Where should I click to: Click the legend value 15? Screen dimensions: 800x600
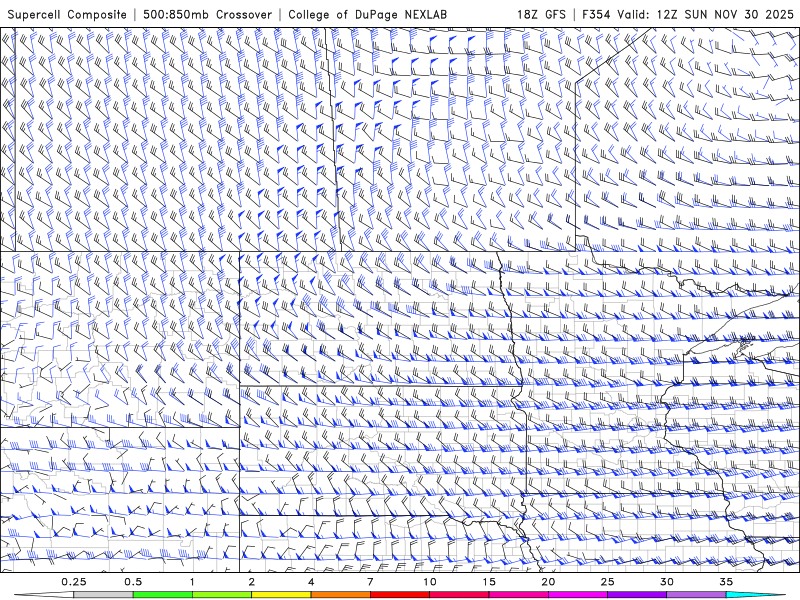click(x=489, y=582)
